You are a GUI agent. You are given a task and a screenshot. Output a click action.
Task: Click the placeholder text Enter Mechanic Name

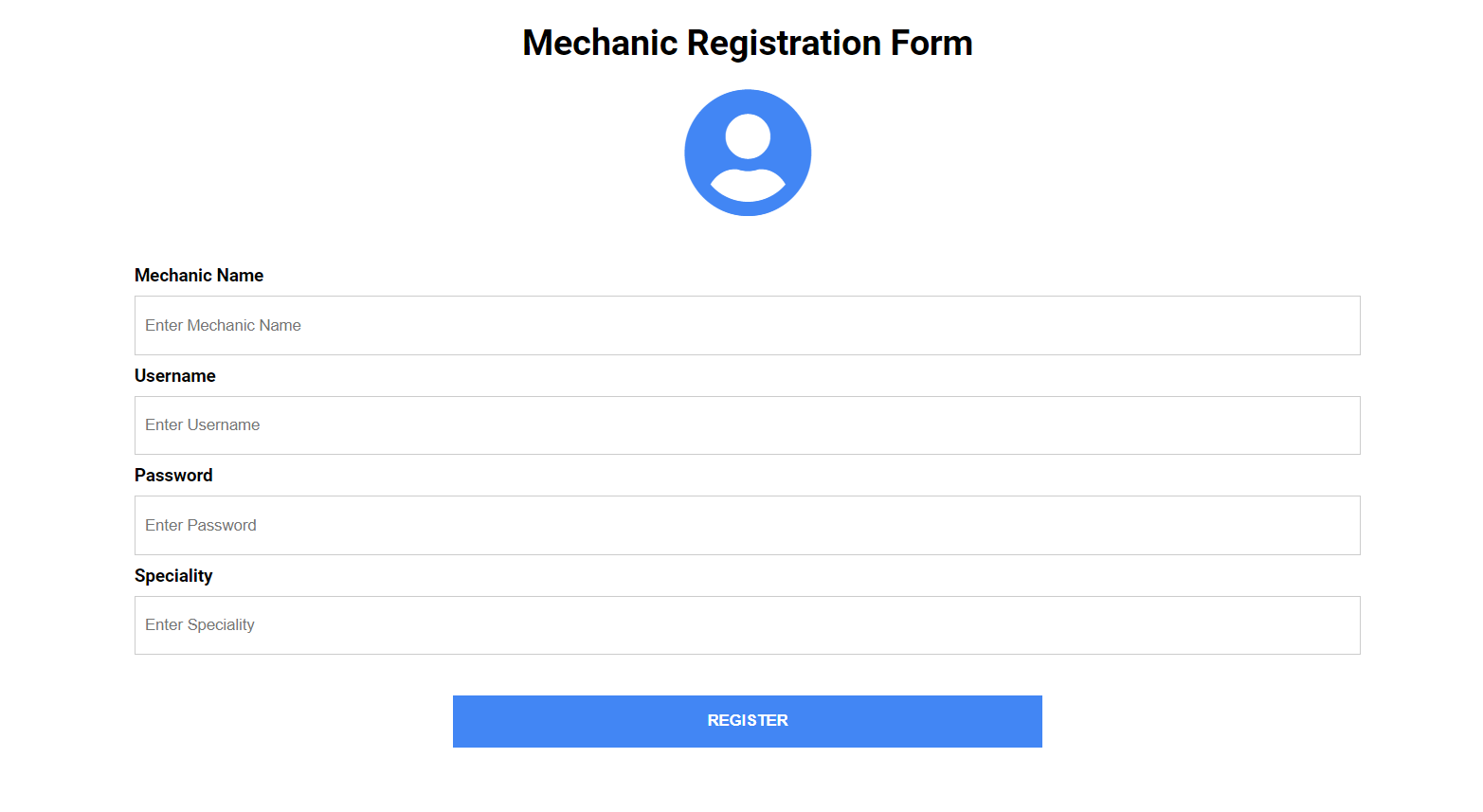click(223, 325)
